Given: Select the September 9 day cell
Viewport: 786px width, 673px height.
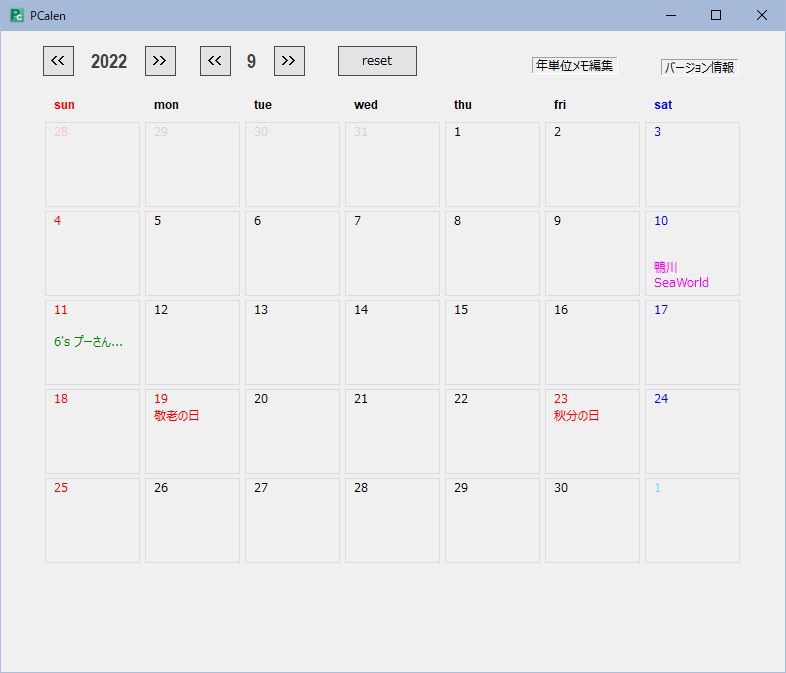Looking at the screenshot, I should tap(593, 254).
